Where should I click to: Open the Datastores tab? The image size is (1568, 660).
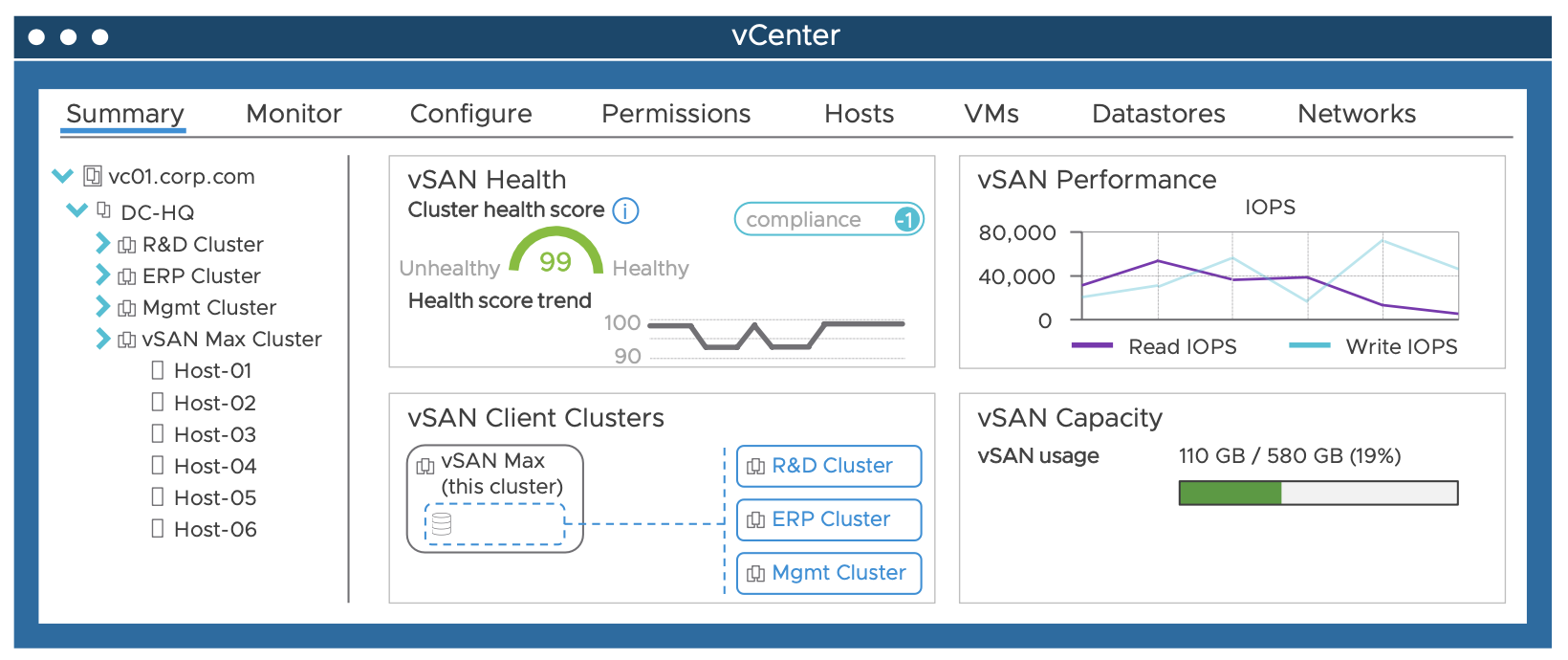coord(1158,114)
